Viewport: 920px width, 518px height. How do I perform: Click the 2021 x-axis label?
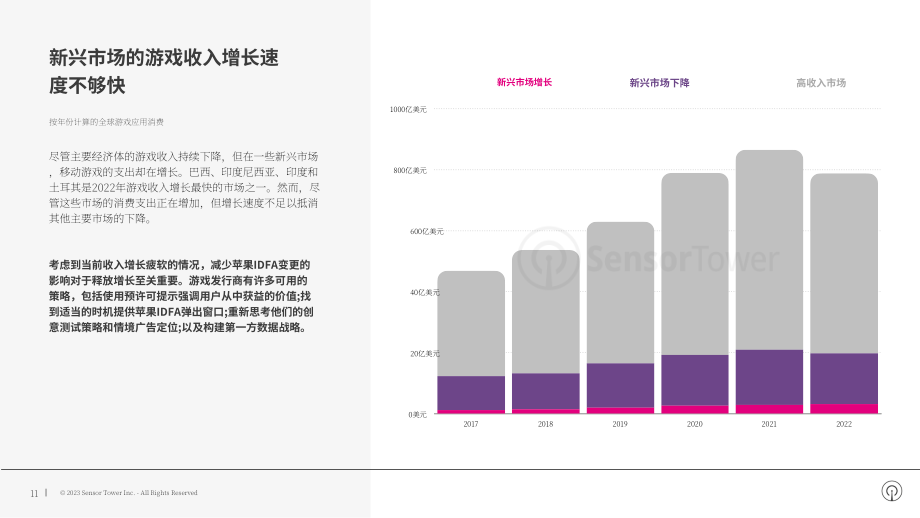pyautogui.click(x=769, y=424)
